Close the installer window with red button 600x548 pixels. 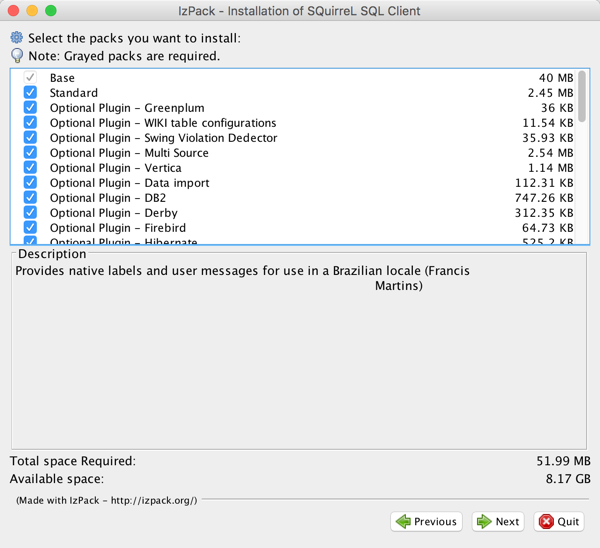pyautogui.click(x=13, y=11)
